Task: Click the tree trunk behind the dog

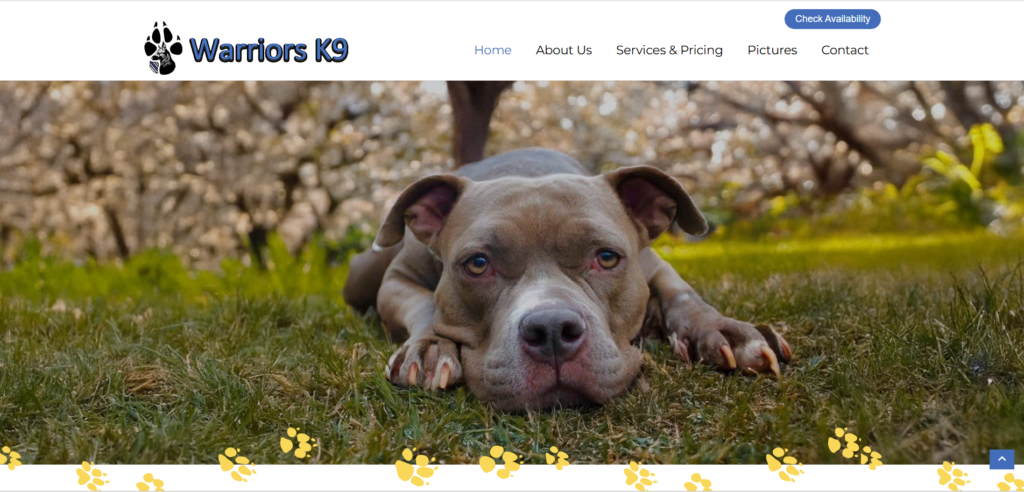Action: tap(473, 121)
